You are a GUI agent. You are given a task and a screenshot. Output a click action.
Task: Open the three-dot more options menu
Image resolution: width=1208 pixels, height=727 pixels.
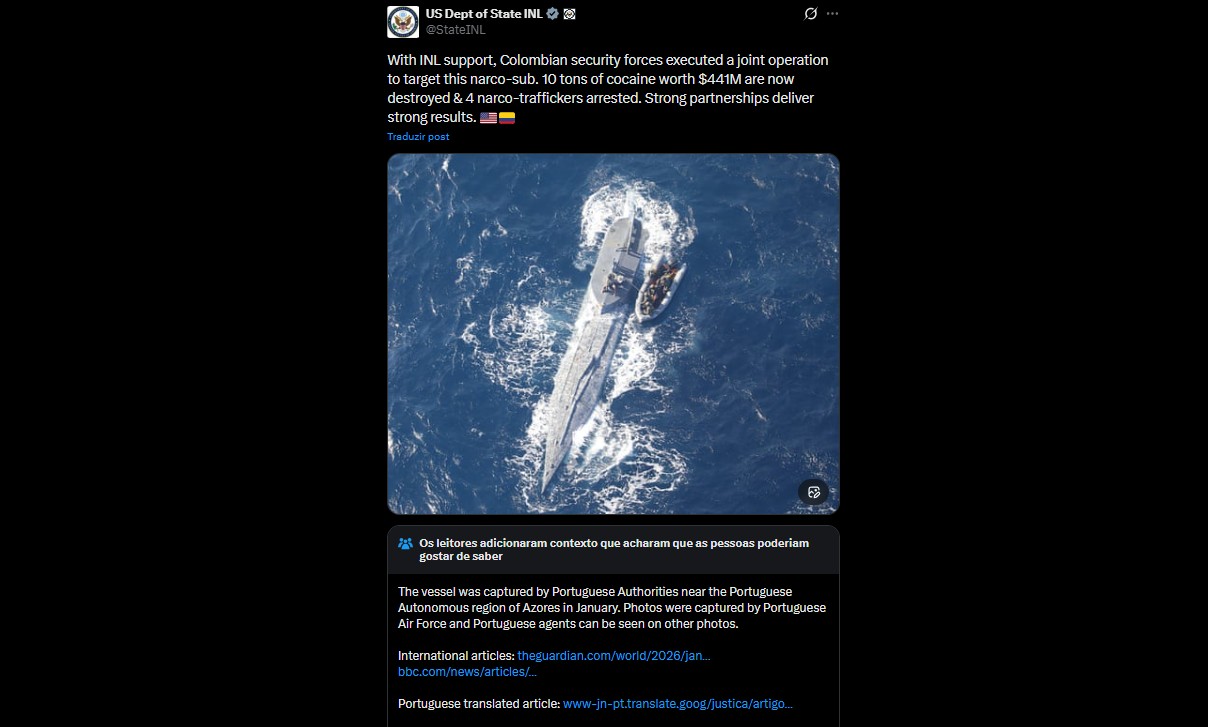click(x=832, y=14)
